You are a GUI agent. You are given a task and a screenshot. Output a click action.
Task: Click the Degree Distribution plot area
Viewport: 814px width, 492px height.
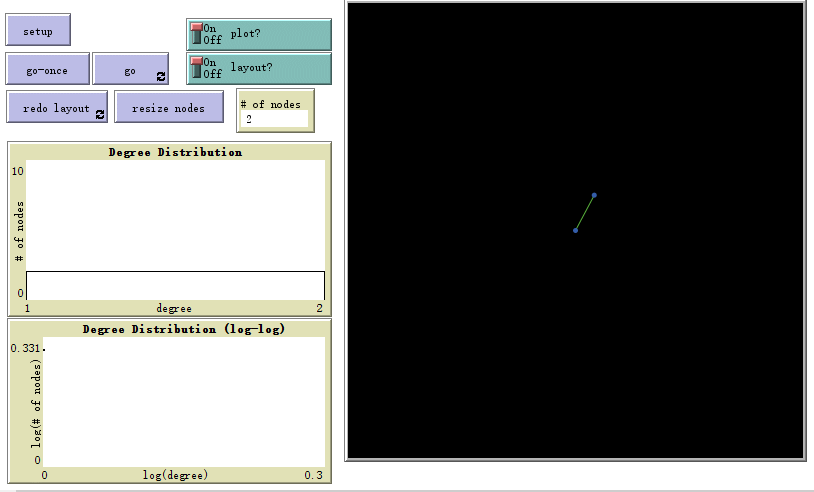pyautogui.click(x=175, y=230)
